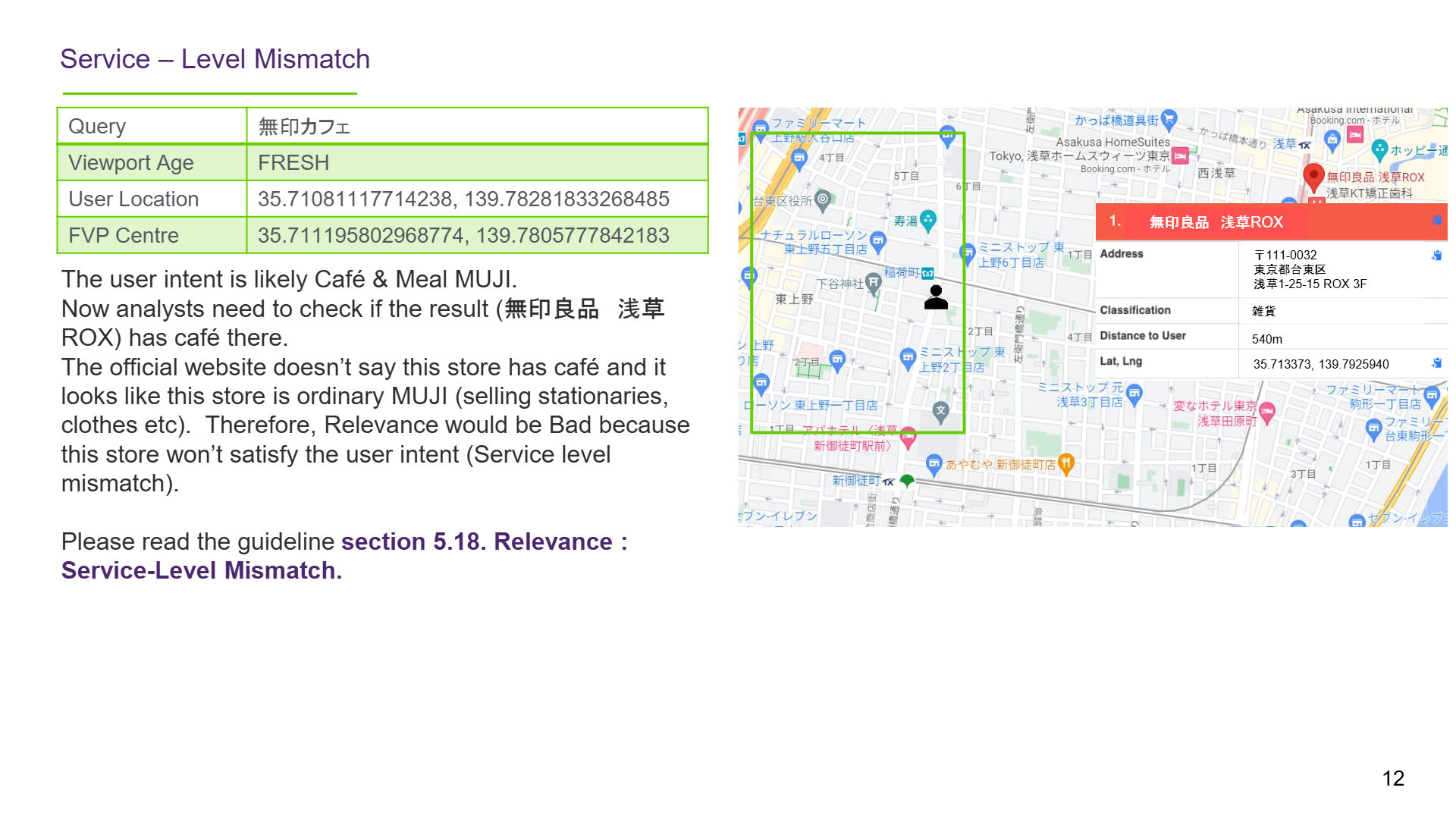Open the ミニストップ 元浅草3丁目店 store pin
1456x819 pixels.
click(x=1134, y=394)
